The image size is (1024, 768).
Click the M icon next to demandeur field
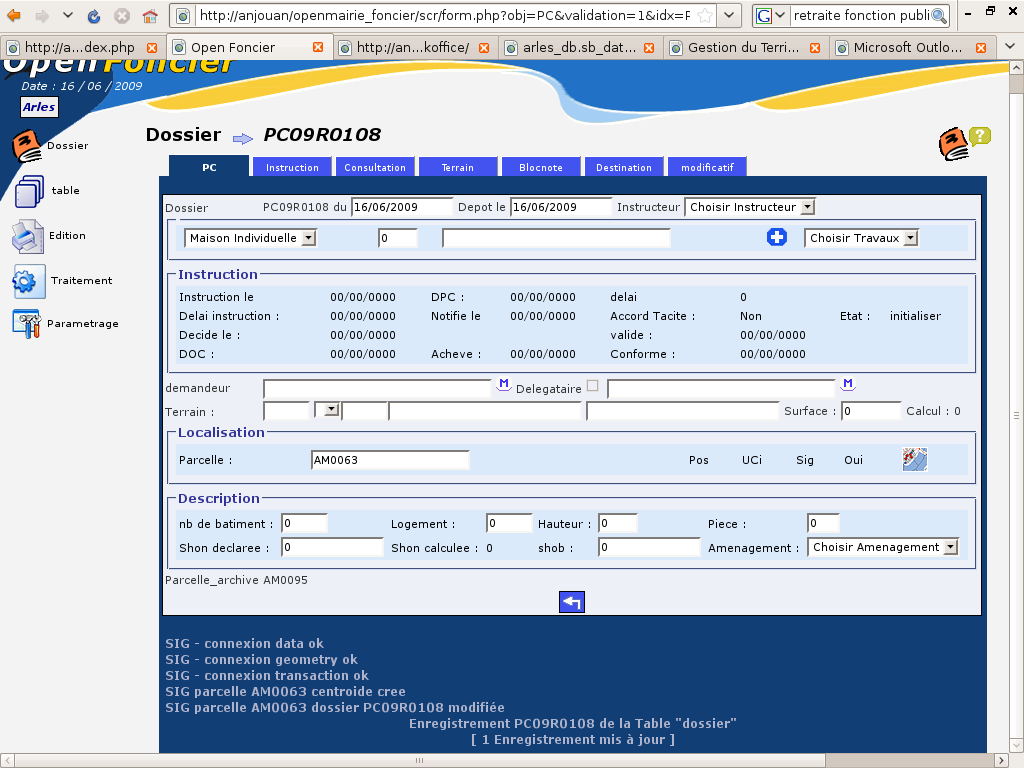(504, 385)
